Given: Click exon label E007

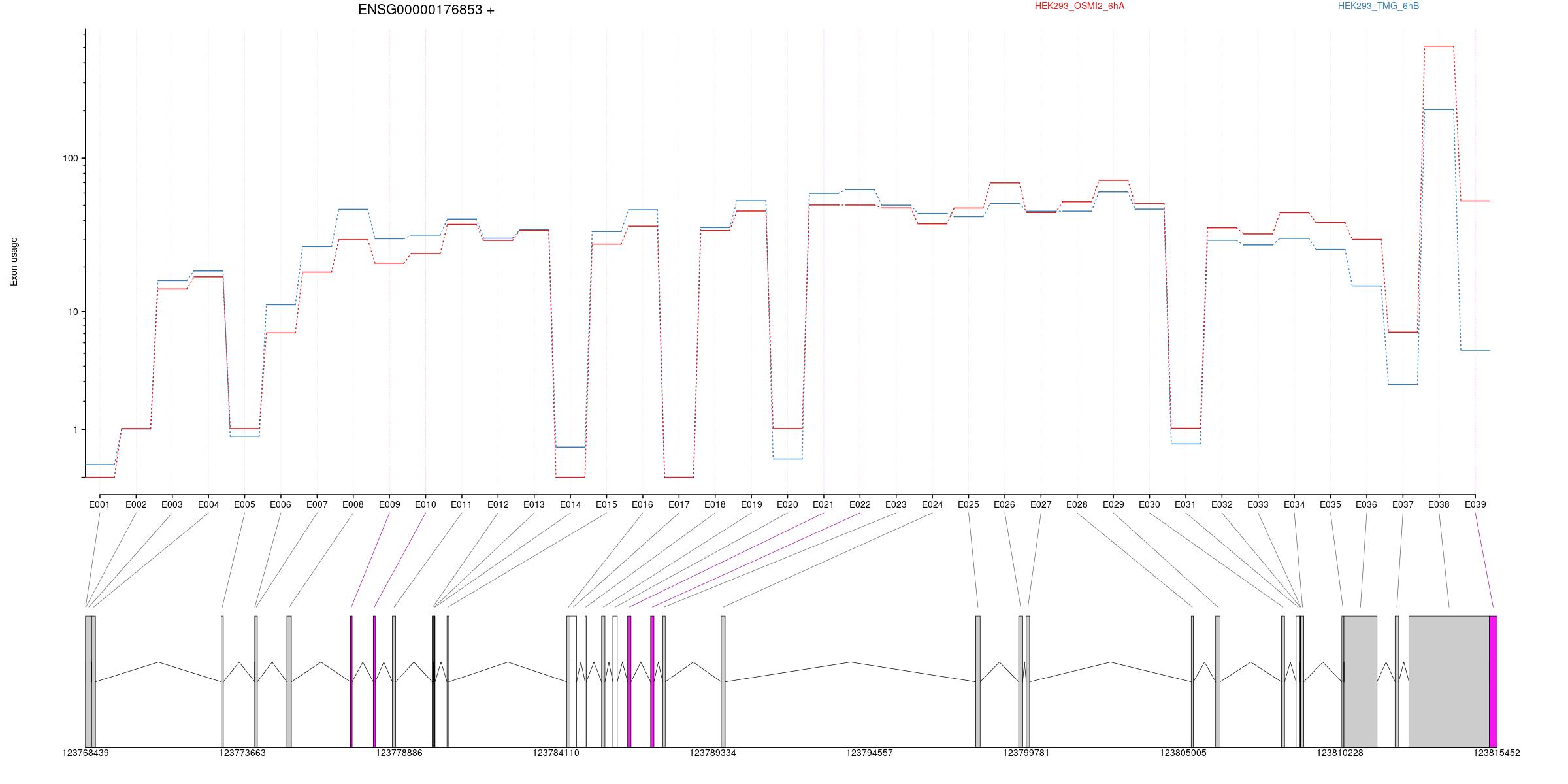Looking at the screenshot, I should click(x=317, y=504).
